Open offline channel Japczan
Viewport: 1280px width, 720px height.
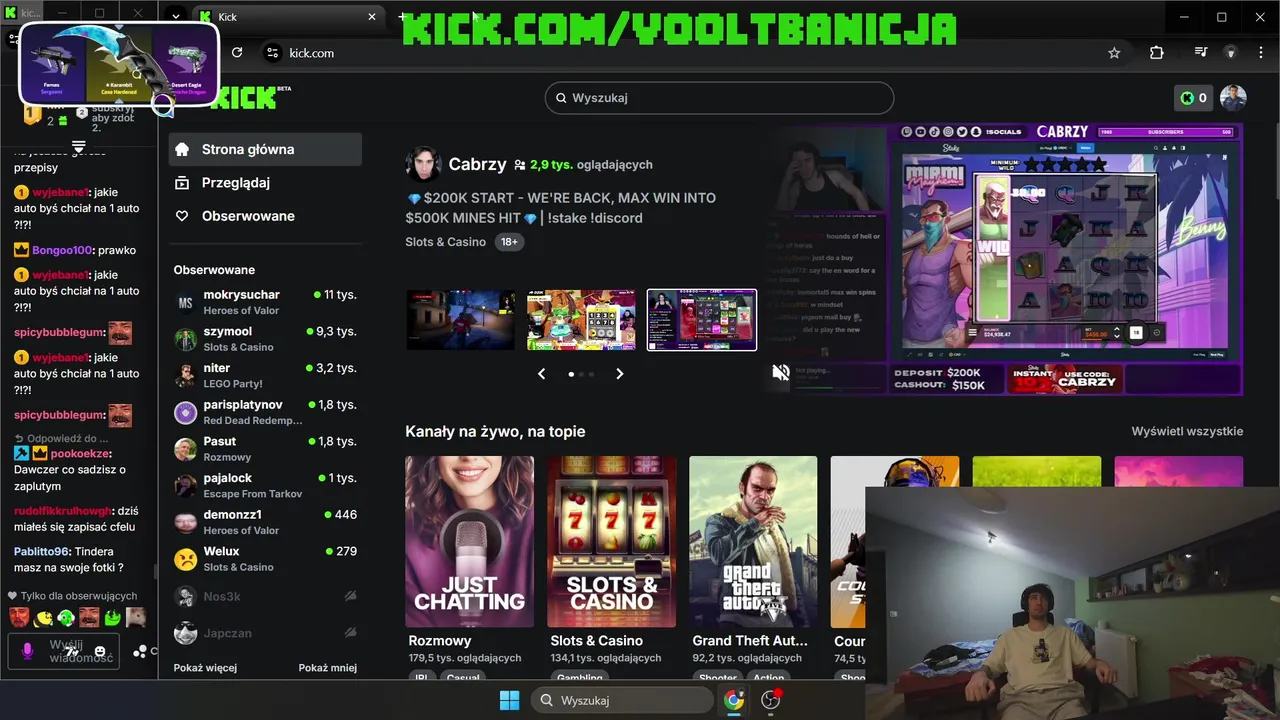[x=265, y=633]
